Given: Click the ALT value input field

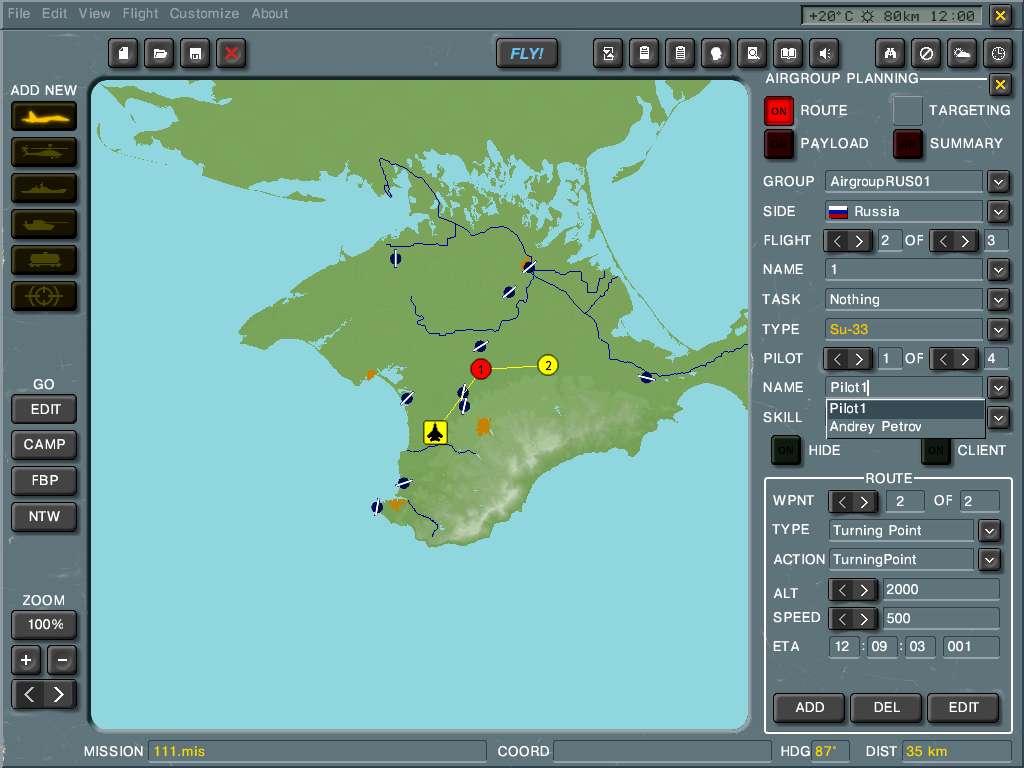Looking at the screenshot, I should pyautogui.click(x=940, y=590).
